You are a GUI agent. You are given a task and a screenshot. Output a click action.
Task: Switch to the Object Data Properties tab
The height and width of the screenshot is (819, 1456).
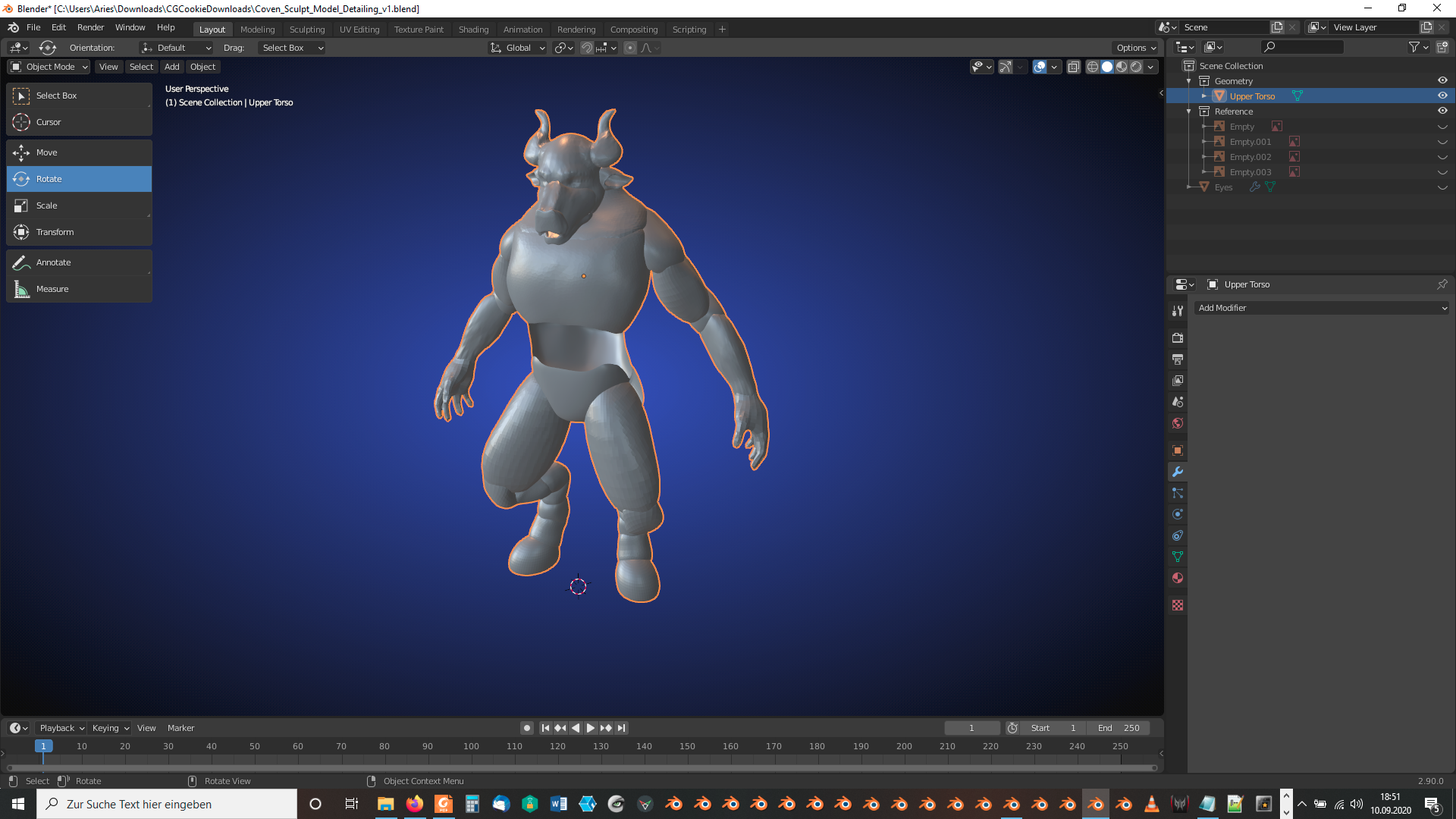(x=1177, y=557)
